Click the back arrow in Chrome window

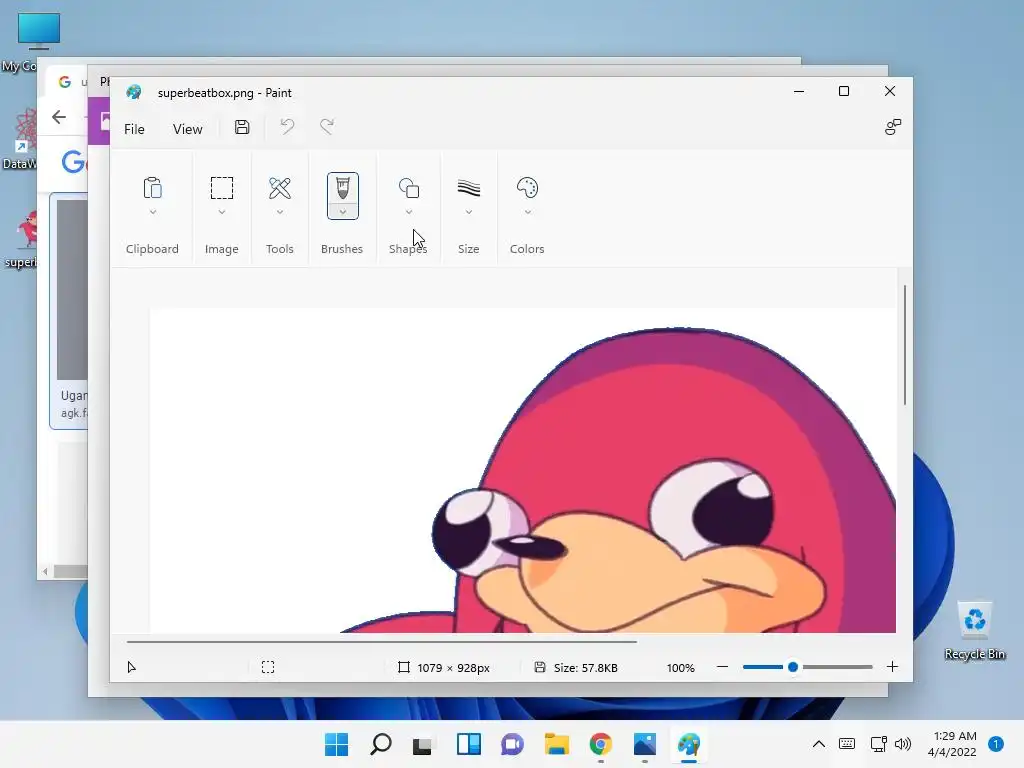pyautogui.click(x=59, y=117)
